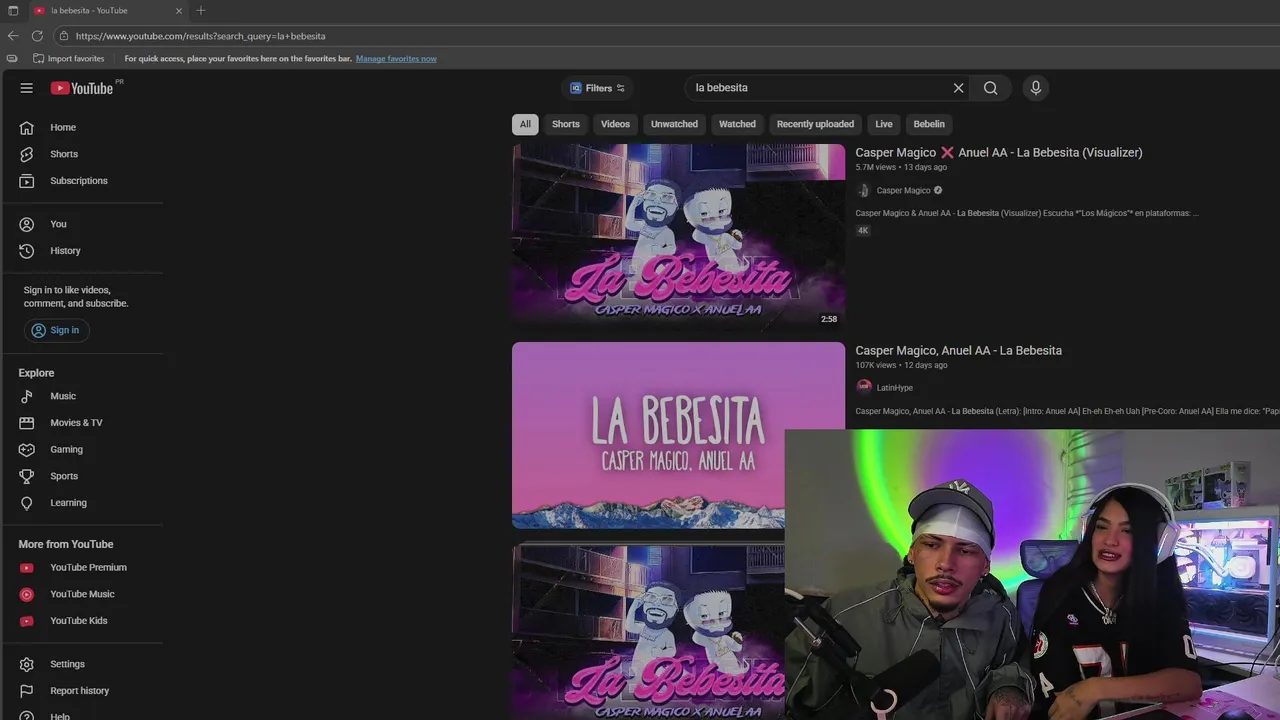Click the YouTube logo
This screenshot has height=720, width=1280.
[x=82, y=88]
